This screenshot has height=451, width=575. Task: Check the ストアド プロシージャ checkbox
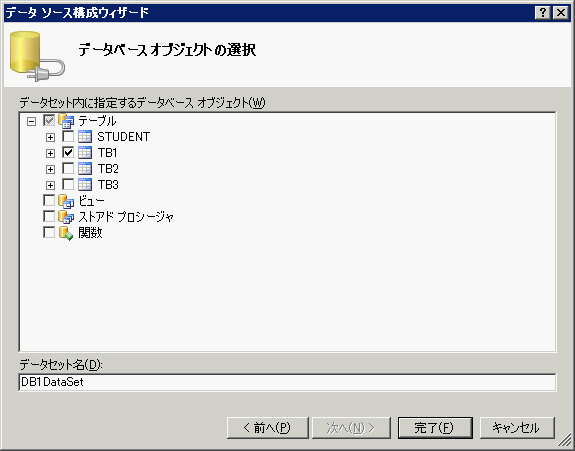pos(49,216)
